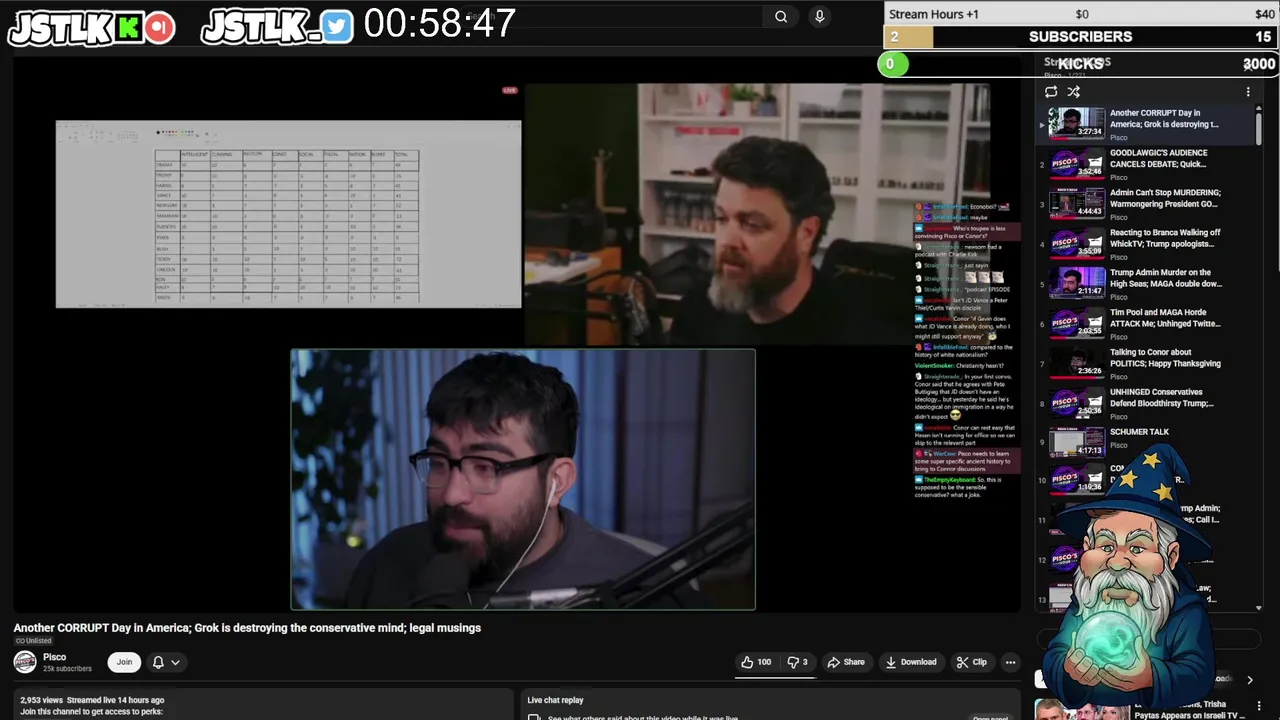The image size is (1280, 720).
Task: Click the next-chevron arrow beside related chips
Action: coord(1249,680)
